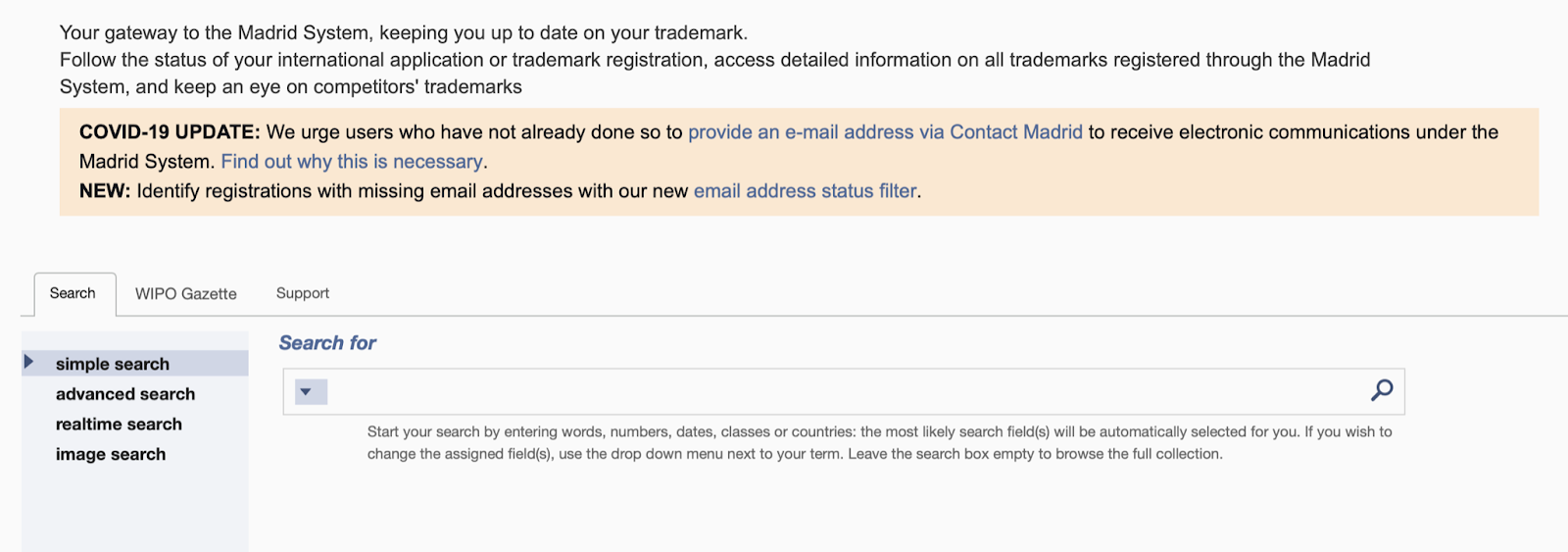Select the Search tab
Viewport: 1568px width, 552px height.
73,293
